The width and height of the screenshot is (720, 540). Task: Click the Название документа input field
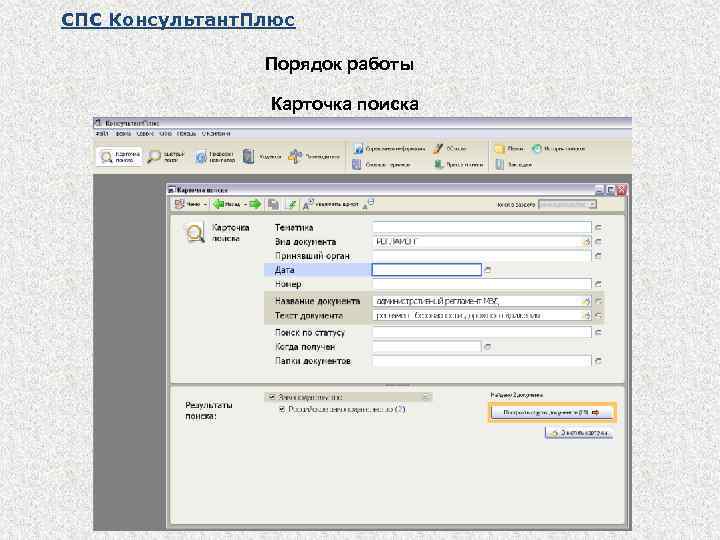482,301
